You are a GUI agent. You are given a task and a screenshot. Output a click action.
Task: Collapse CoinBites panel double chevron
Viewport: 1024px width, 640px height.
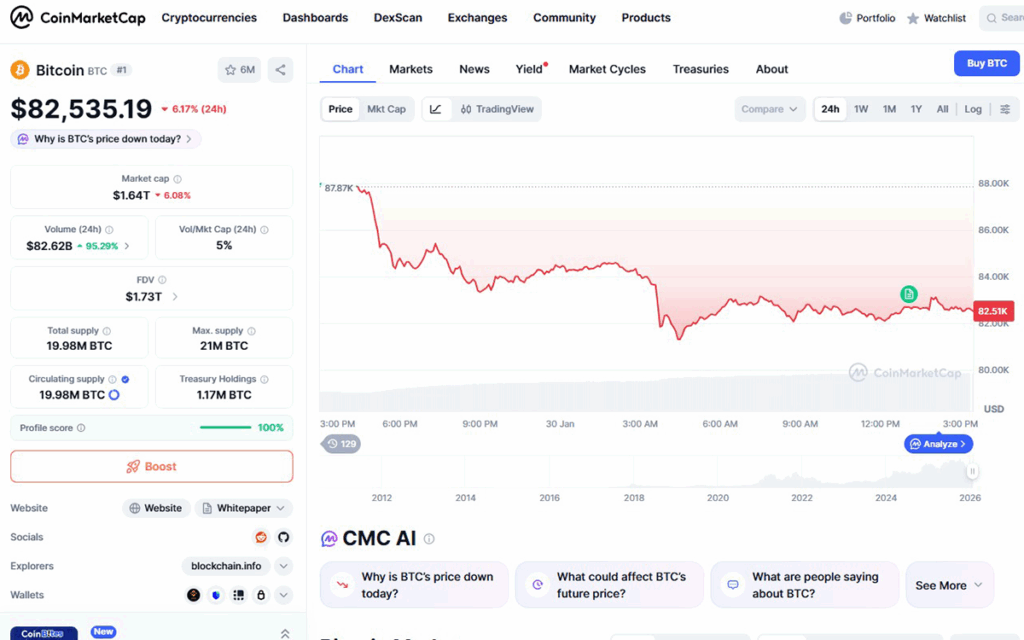click(x=285, y=633)
